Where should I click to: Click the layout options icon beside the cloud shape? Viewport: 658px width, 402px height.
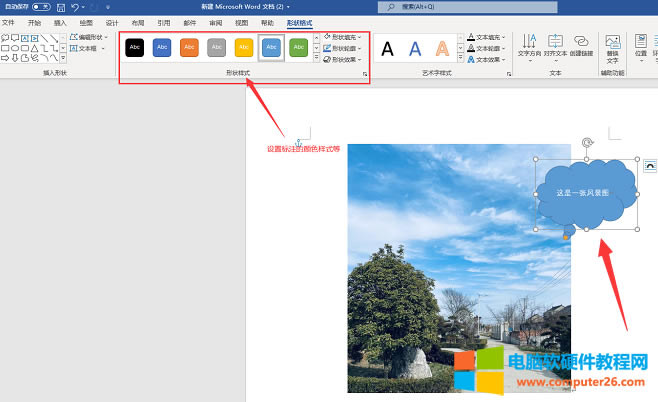(x=650, y=165)
